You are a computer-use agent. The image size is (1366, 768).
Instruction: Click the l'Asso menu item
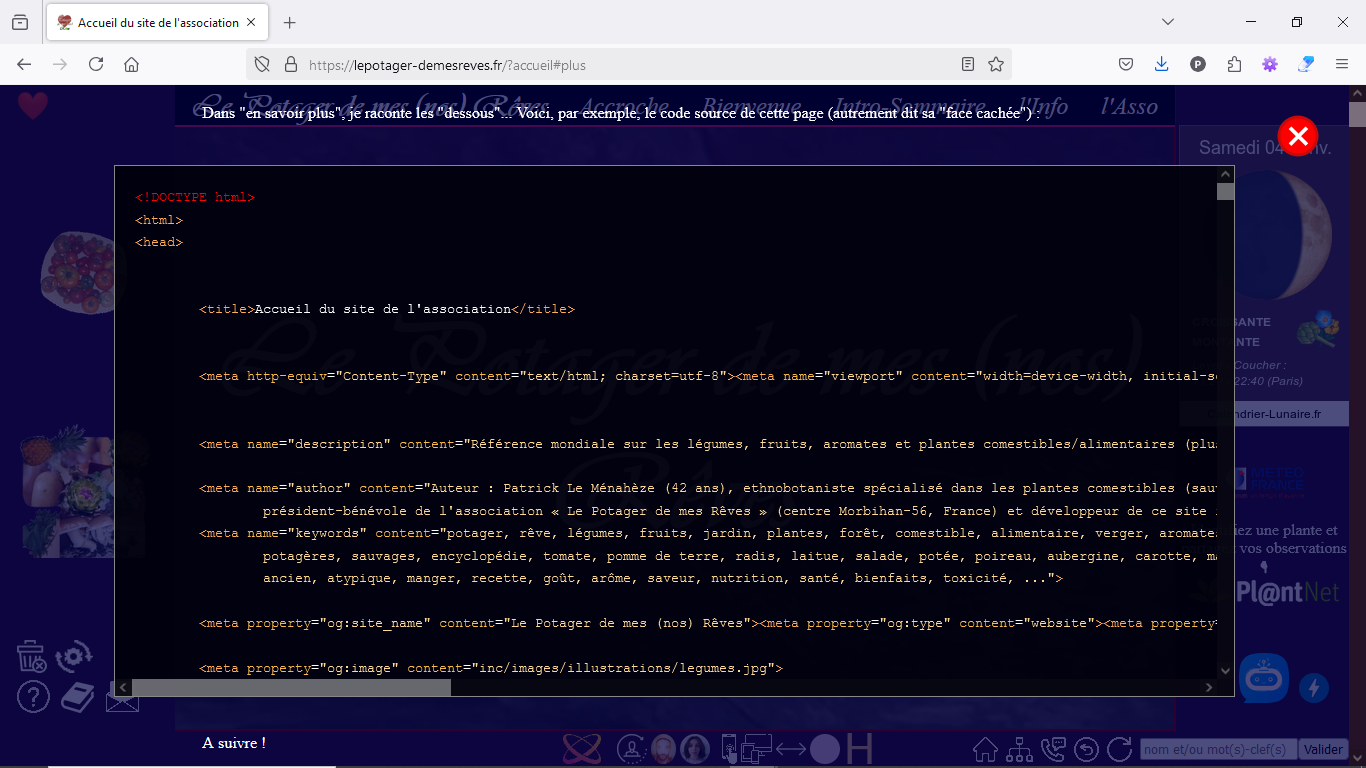click(1130, 106)
